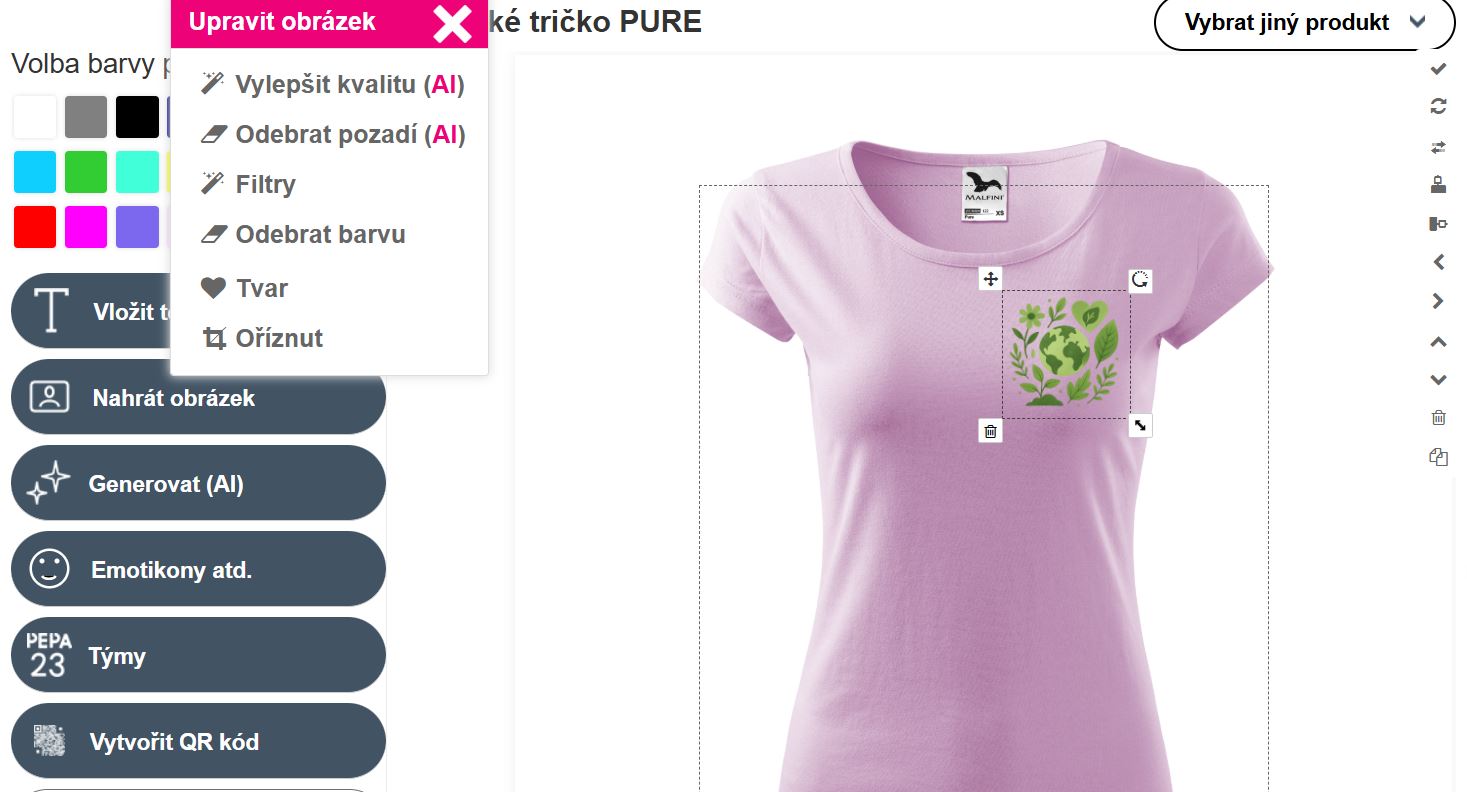Close the Upravit obrázek panel

[452, 23]
